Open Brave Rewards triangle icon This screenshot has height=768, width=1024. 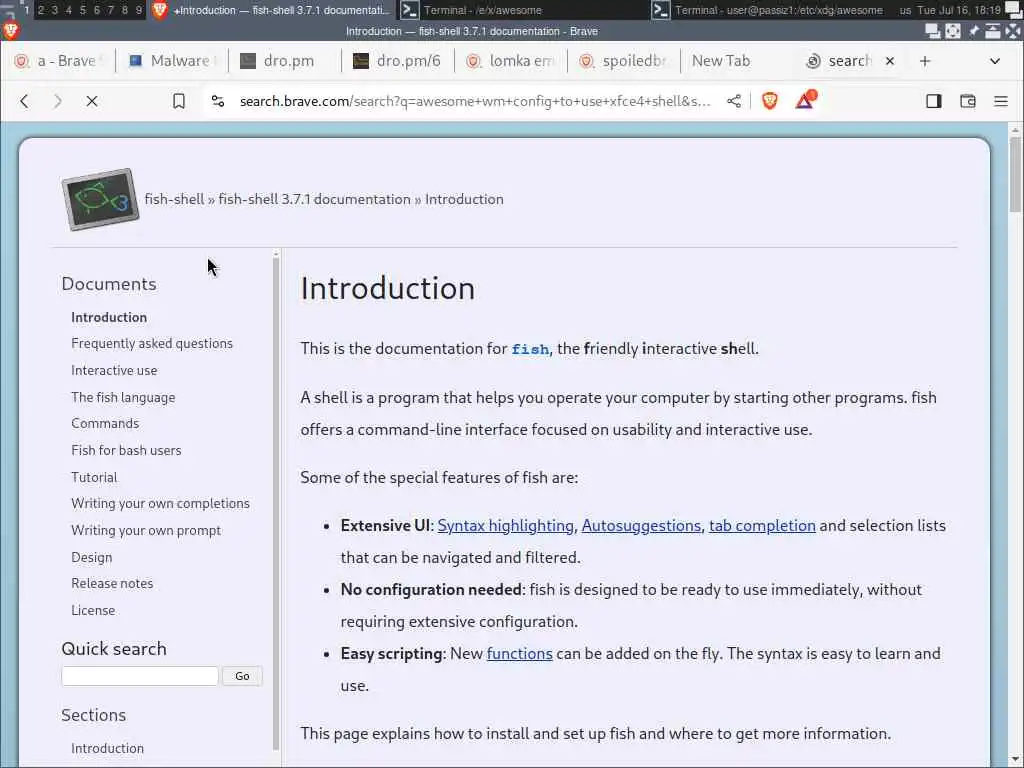click(805, 100)
